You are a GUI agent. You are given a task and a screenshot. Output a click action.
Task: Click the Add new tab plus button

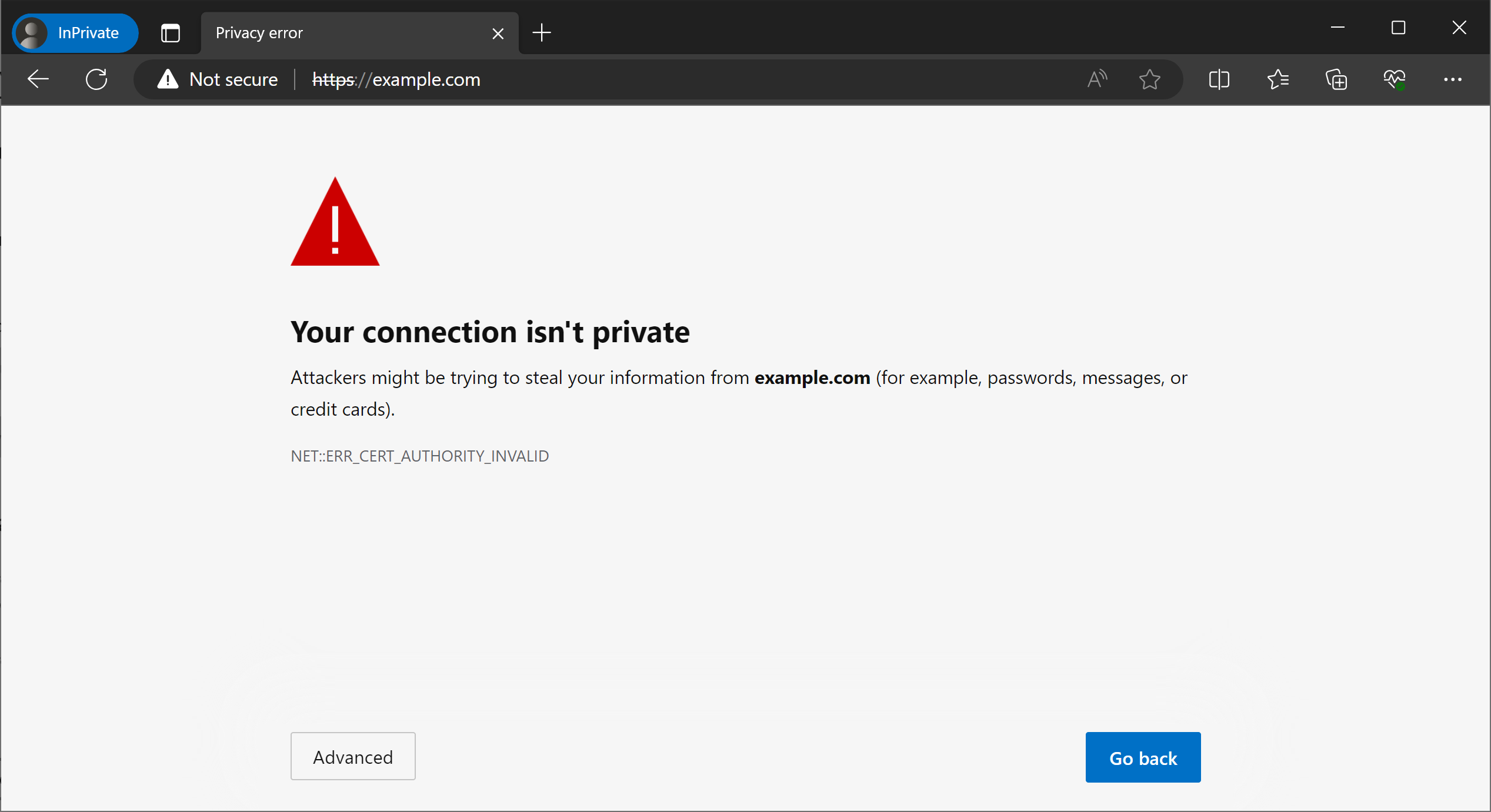click(x=543, y=32)
